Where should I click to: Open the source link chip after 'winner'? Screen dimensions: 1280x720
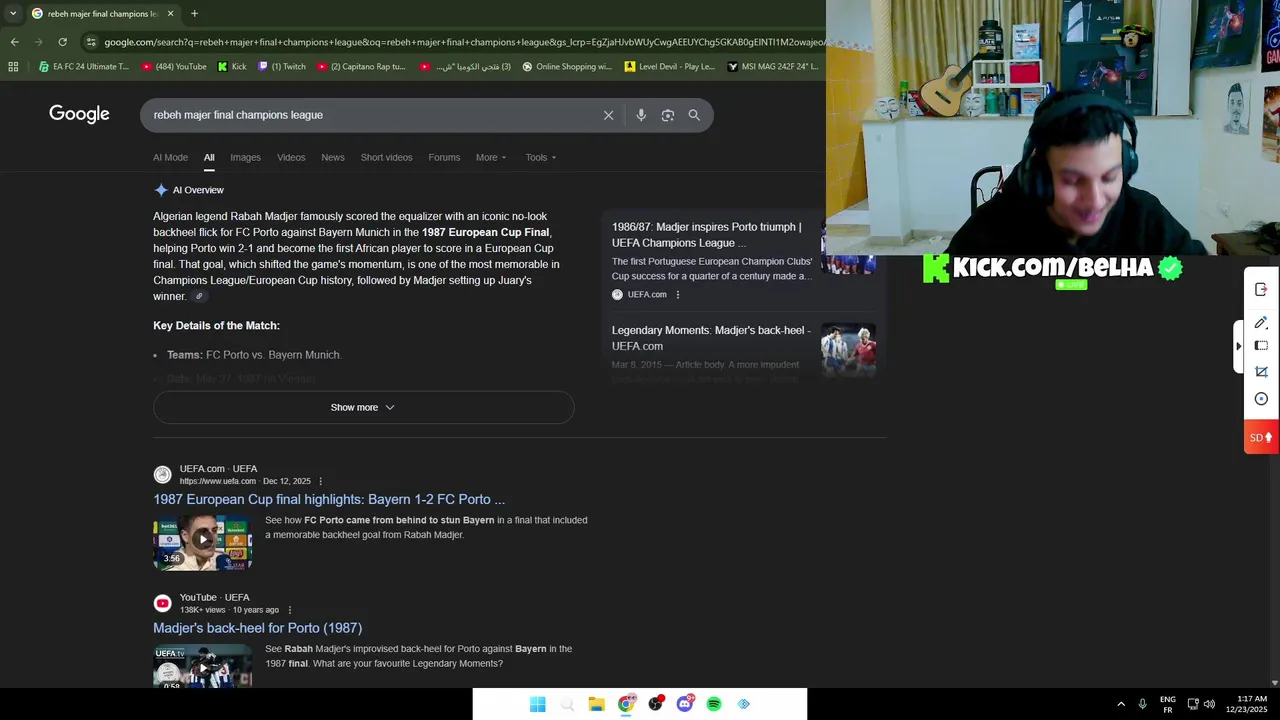point(199,296)
